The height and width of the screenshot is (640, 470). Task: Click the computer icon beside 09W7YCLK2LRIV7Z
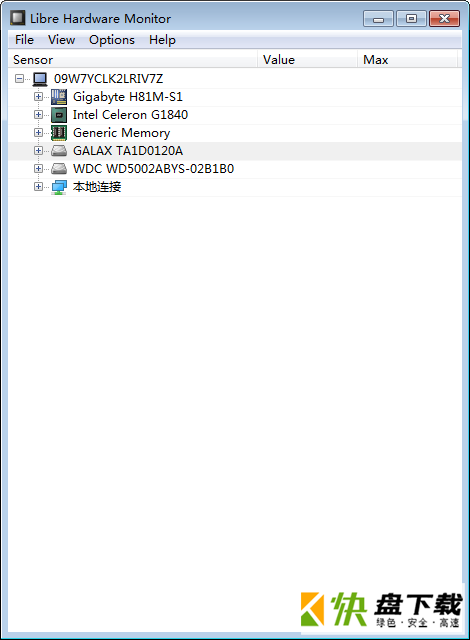click(x=40, y=79)
